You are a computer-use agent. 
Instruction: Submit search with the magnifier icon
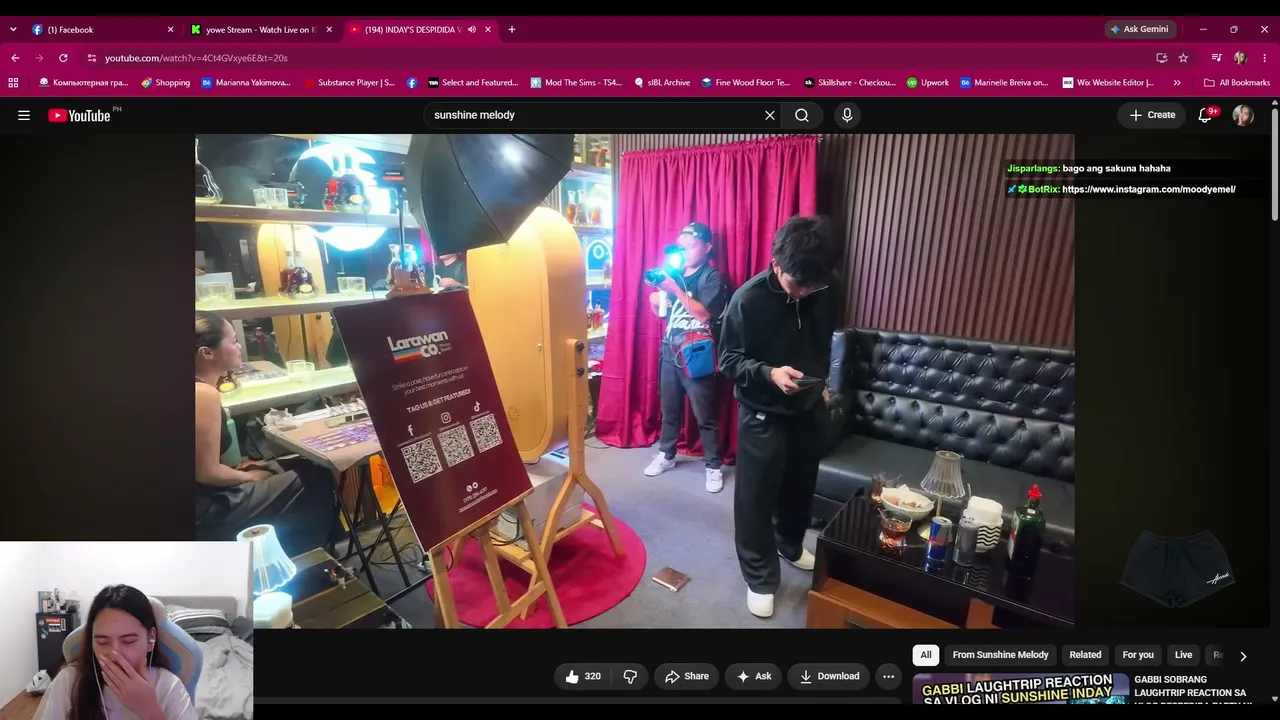pos(802,115)
